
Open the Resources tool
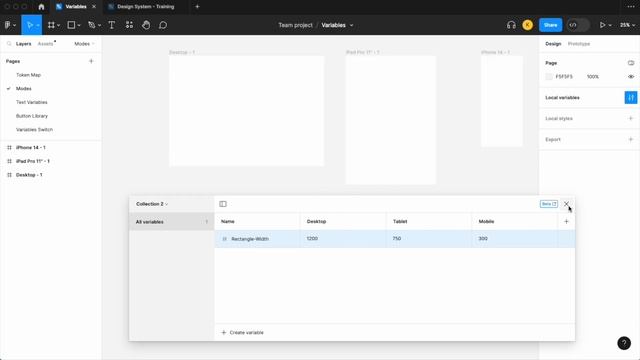click(129, 25)
